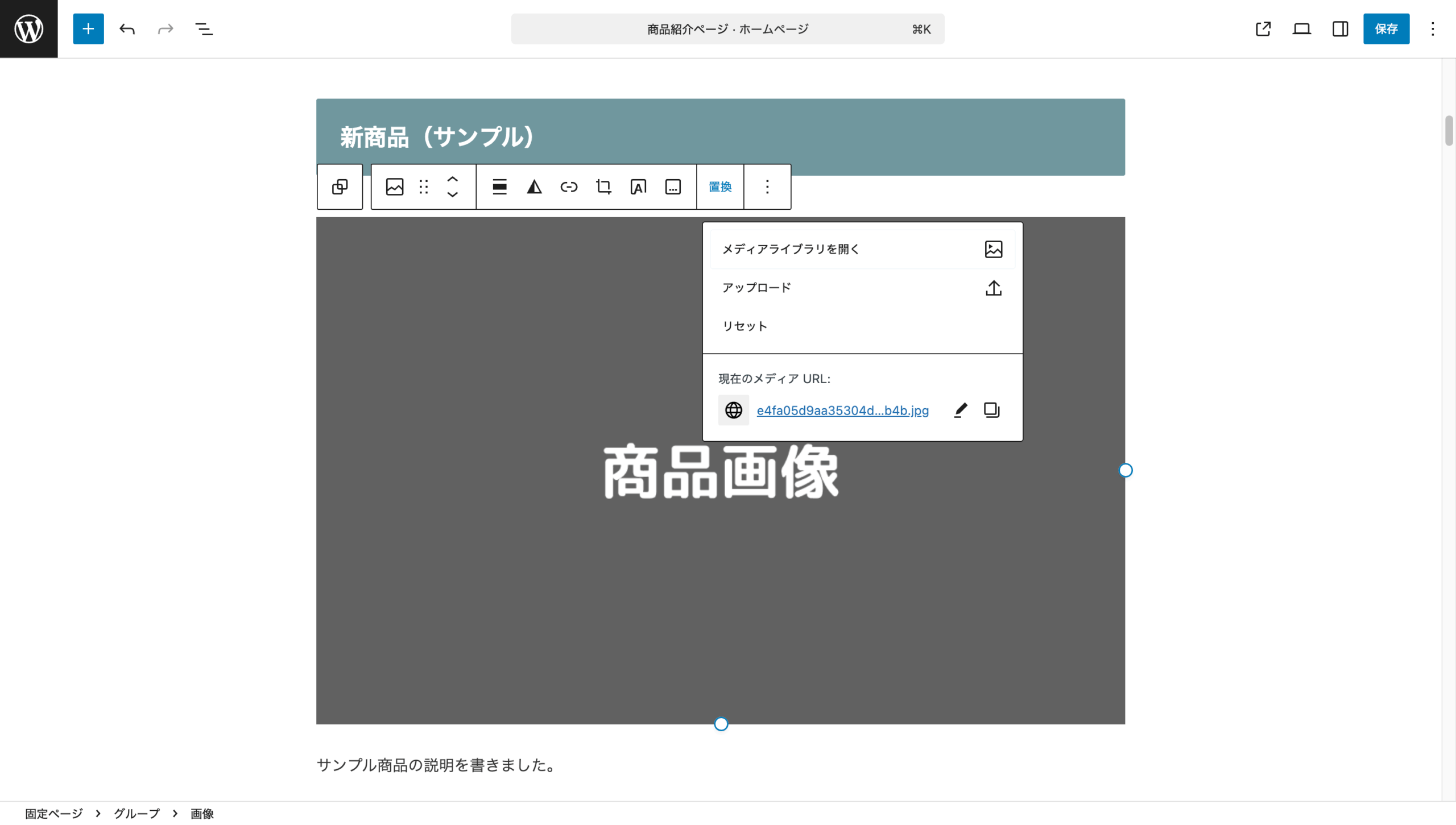Select the crop image tool
Viewport: 1456px width, 825px height.
point(603,186)
